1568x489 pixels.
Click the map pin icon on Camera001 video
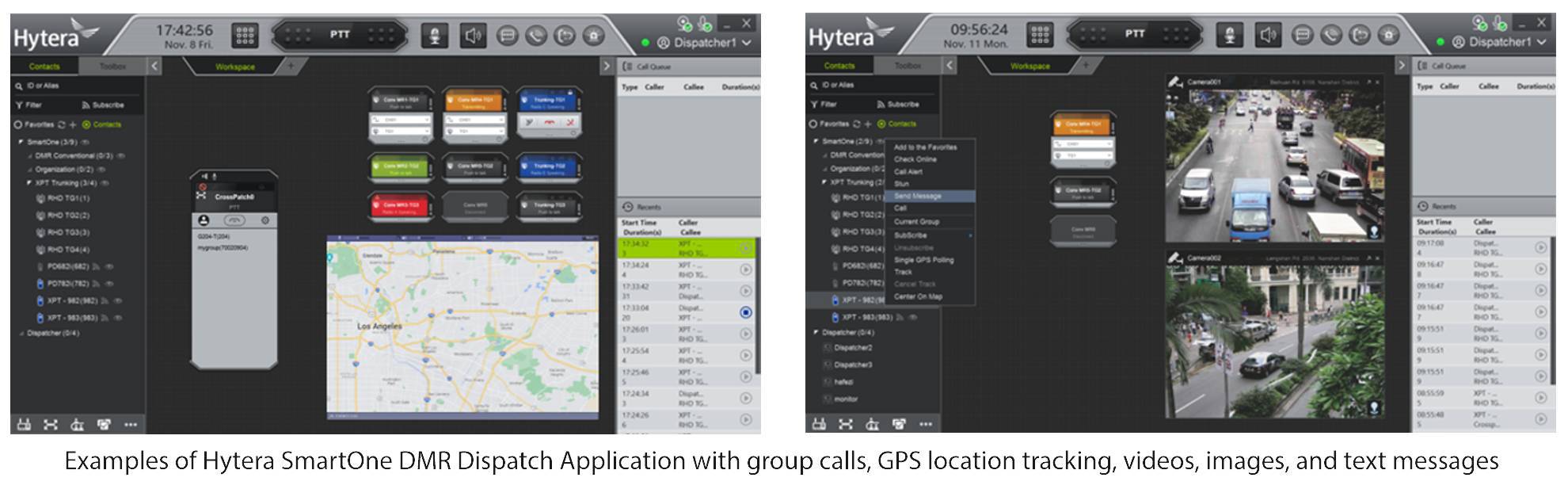click(1375, 231)
